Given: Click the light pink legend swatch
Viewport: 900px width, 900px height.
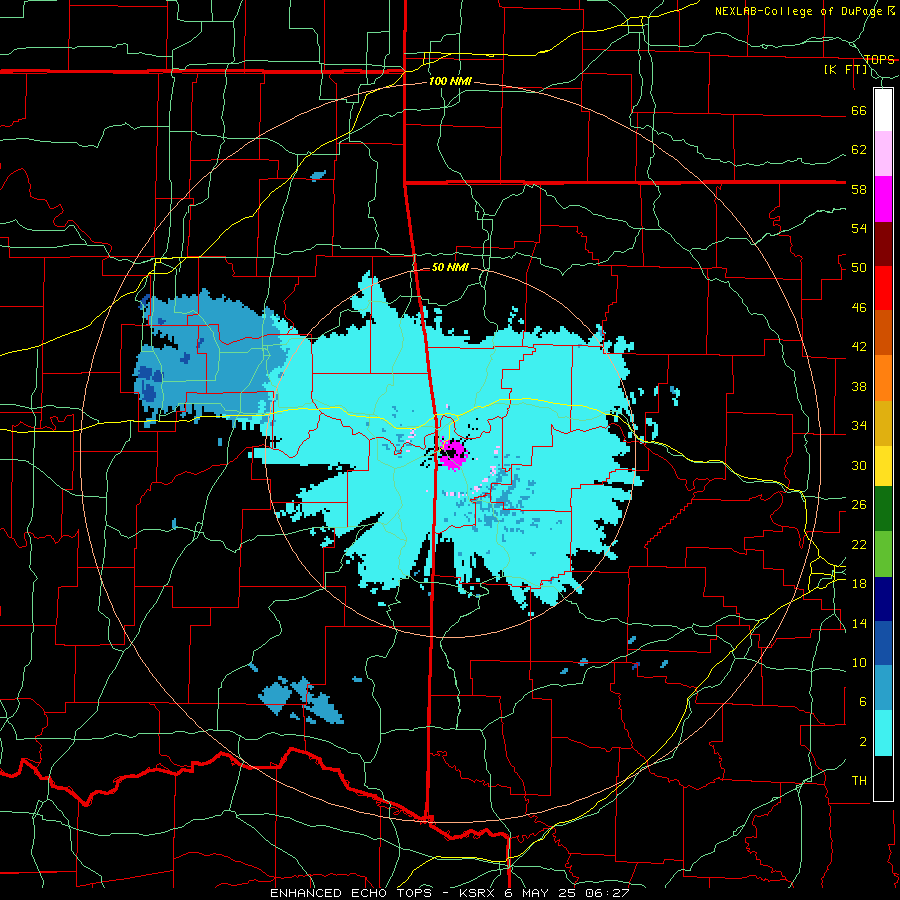Looking at the screenshot, I should click(883, 153).
